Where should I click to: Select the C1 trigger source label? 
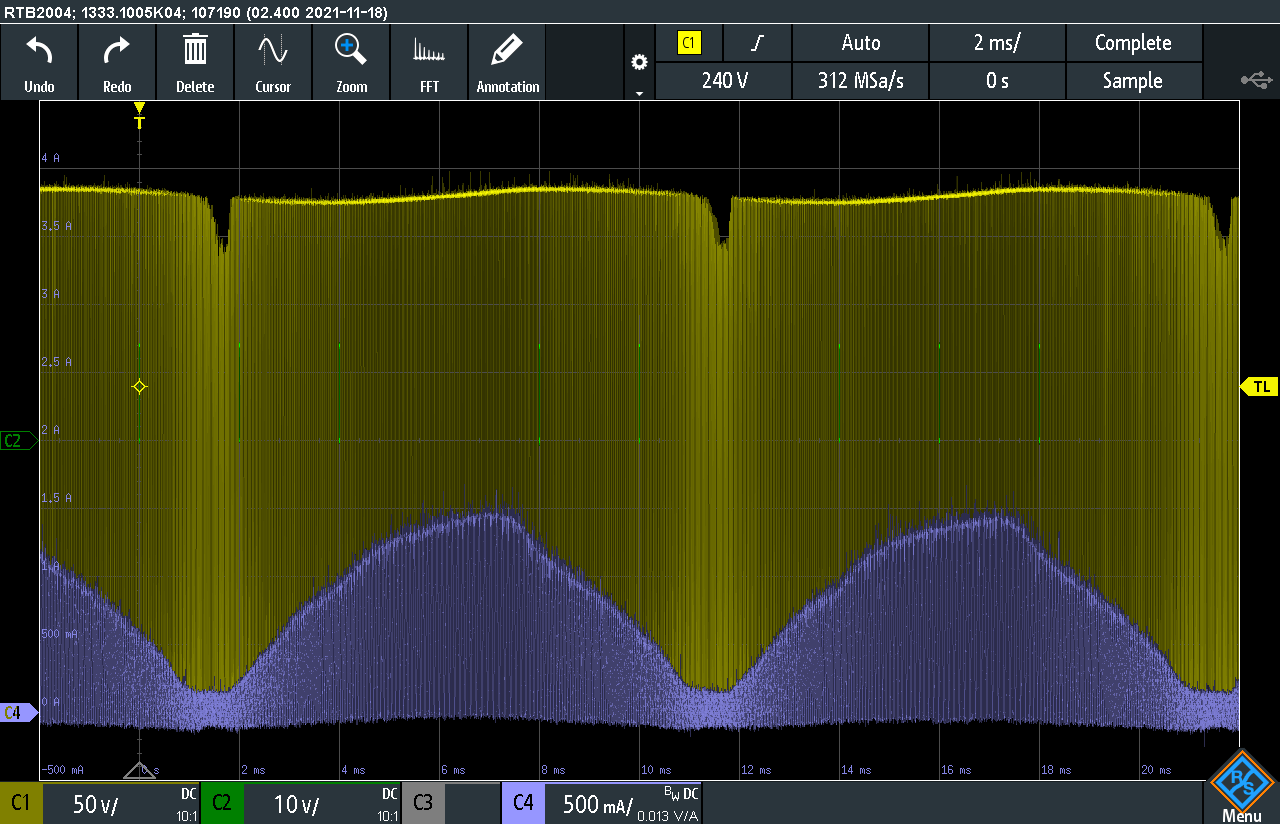(x=689, y=43)
